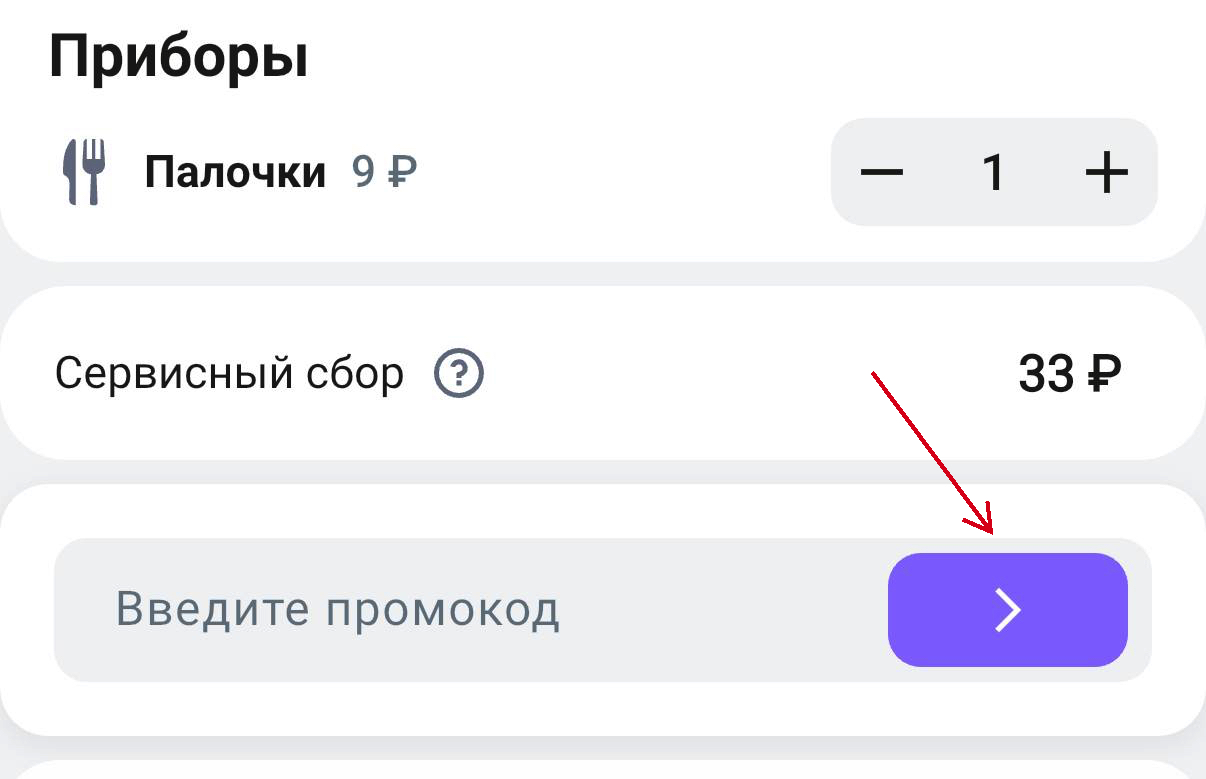The width and height of the screenshot is (1206, 779).
Task: Decrease the Палочки quantity with minus
Action: pos(881,173)
